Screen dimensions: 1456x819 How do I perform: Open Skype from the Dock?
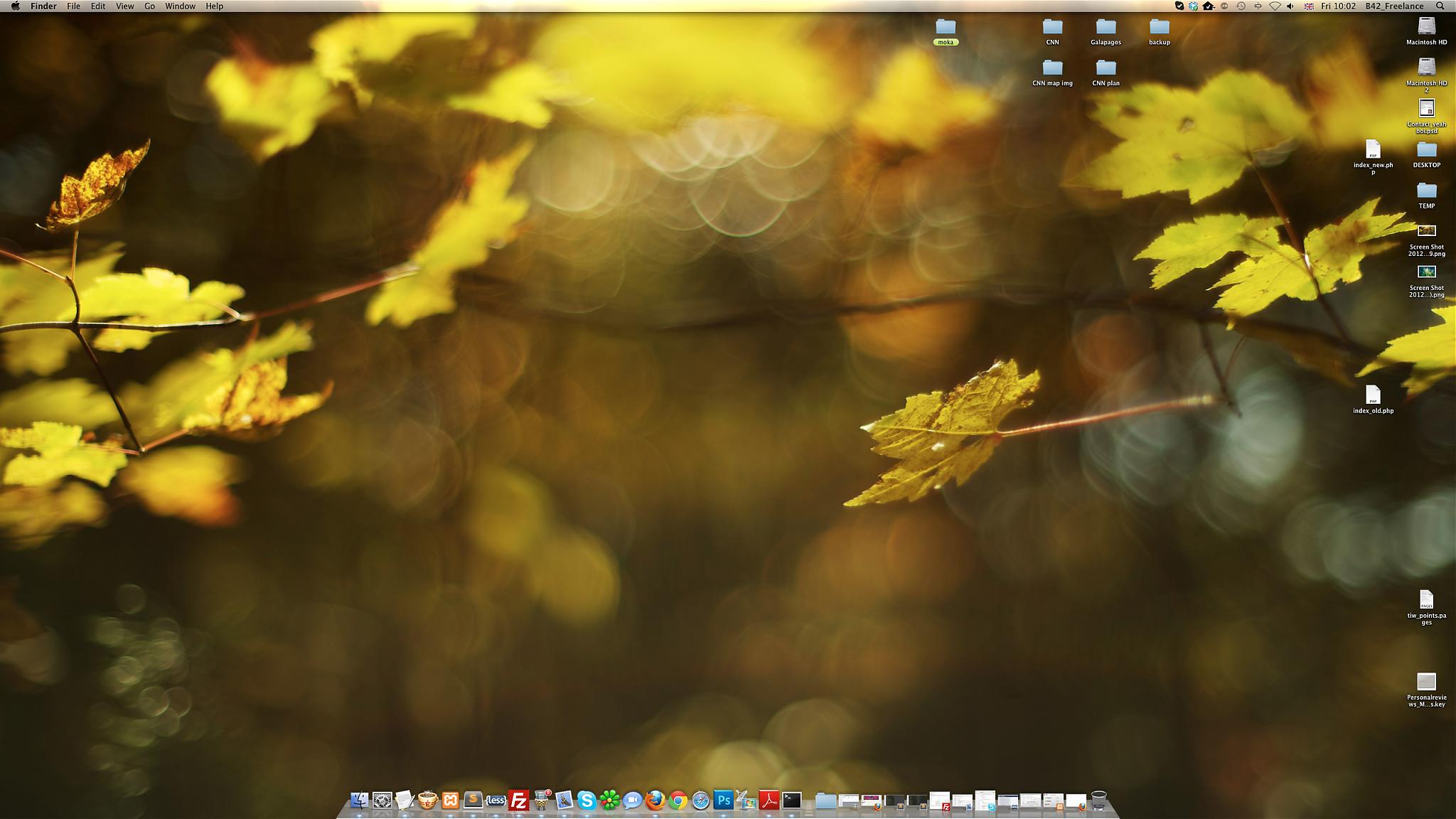coord(587,801)
